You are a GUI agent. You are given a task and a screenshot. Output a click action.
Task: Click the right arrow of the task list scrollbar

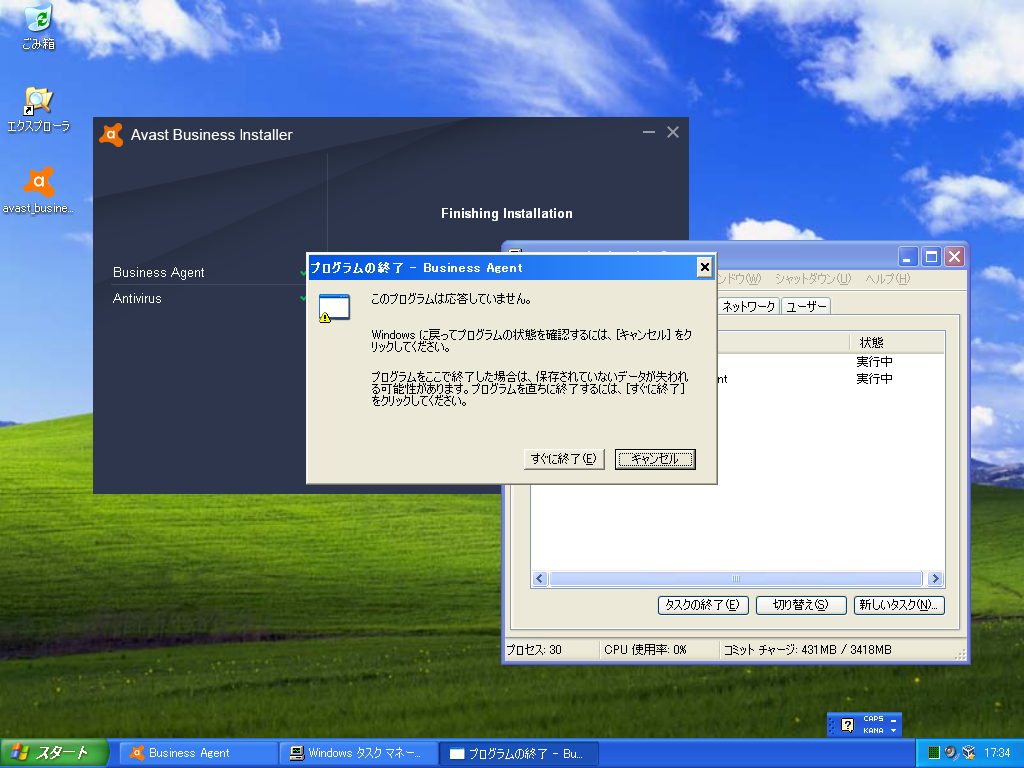point(935,579)
